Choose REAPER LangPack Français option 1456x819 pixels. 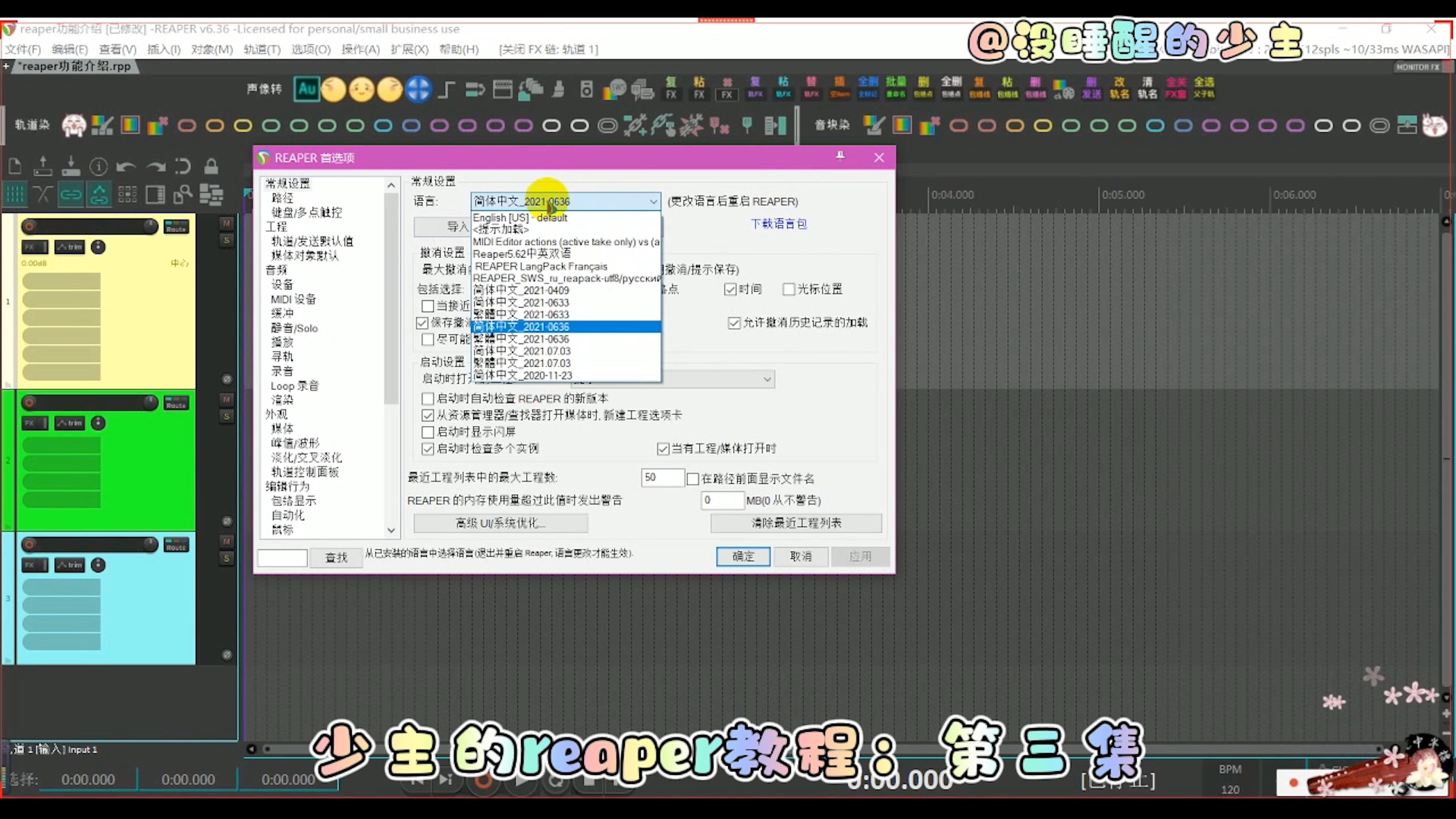(x=541, y=266)
